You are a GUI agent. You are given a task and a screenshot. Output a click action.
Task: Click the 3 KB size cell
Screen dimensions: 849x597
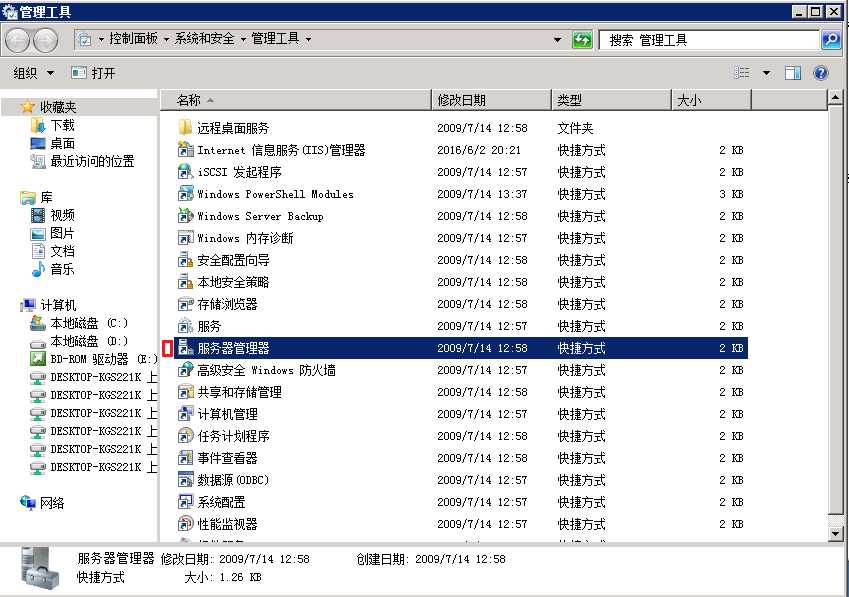pyautogui.click(x=731, y=194)
